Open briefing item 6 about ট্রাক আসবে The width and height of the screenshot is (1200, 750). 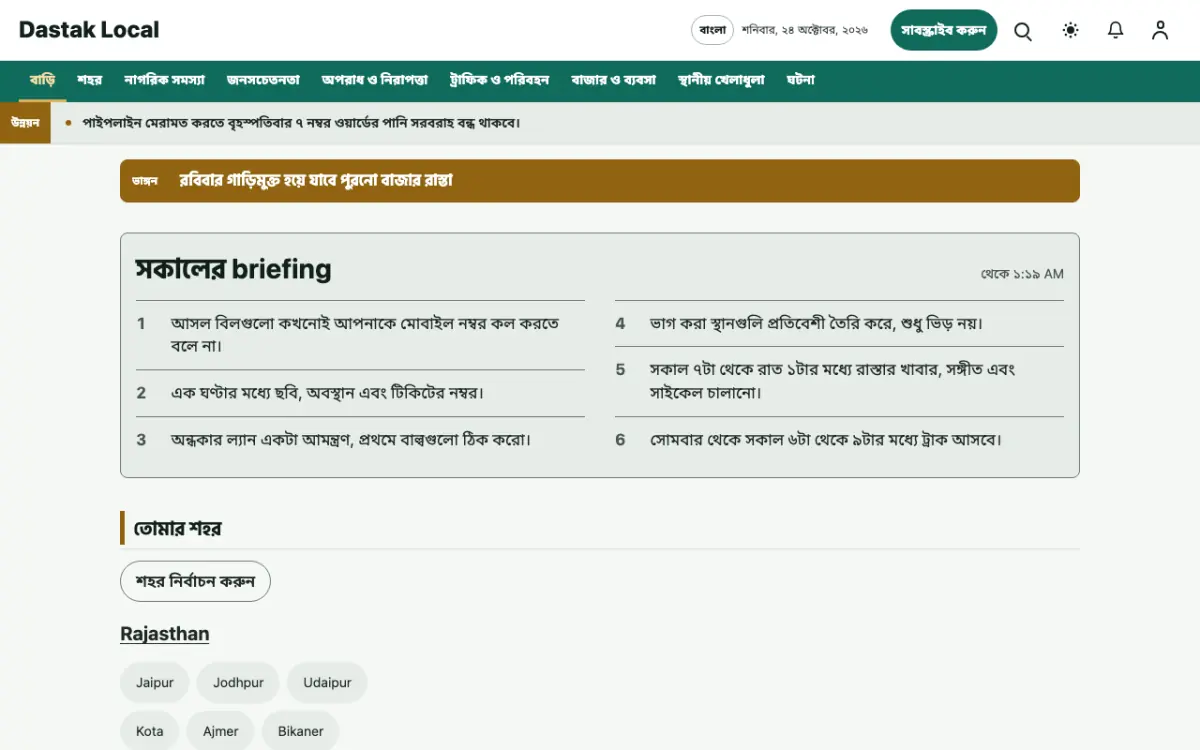839,439
